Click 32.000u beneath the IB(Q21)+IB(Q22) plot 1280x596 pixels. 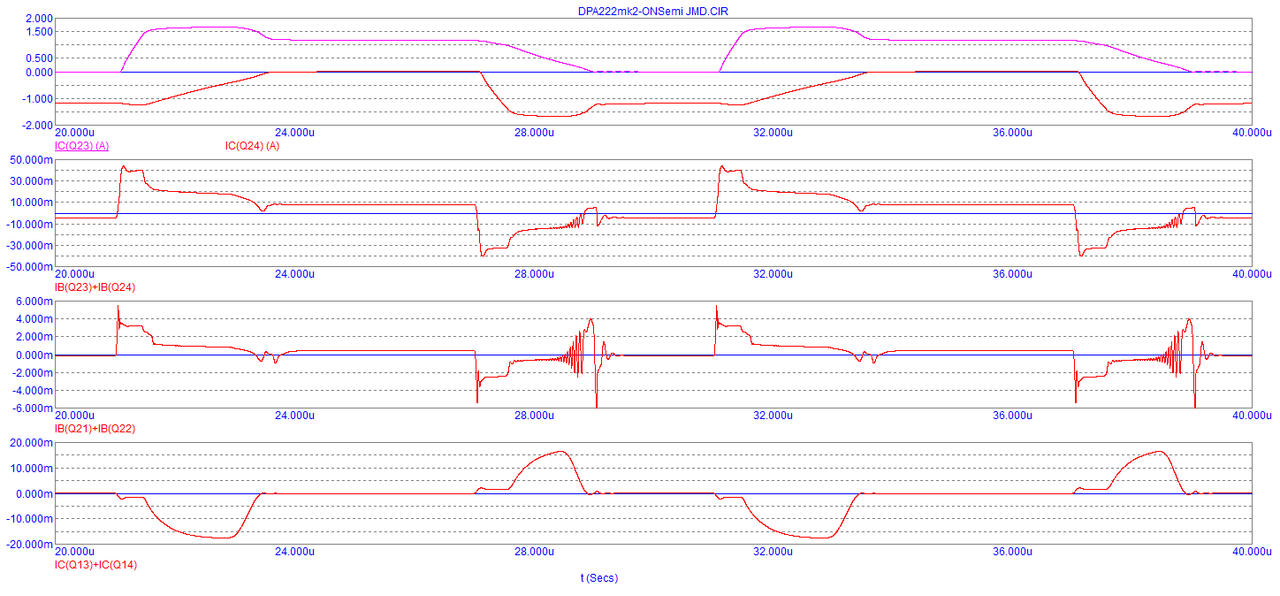click(x=772, y=414)
